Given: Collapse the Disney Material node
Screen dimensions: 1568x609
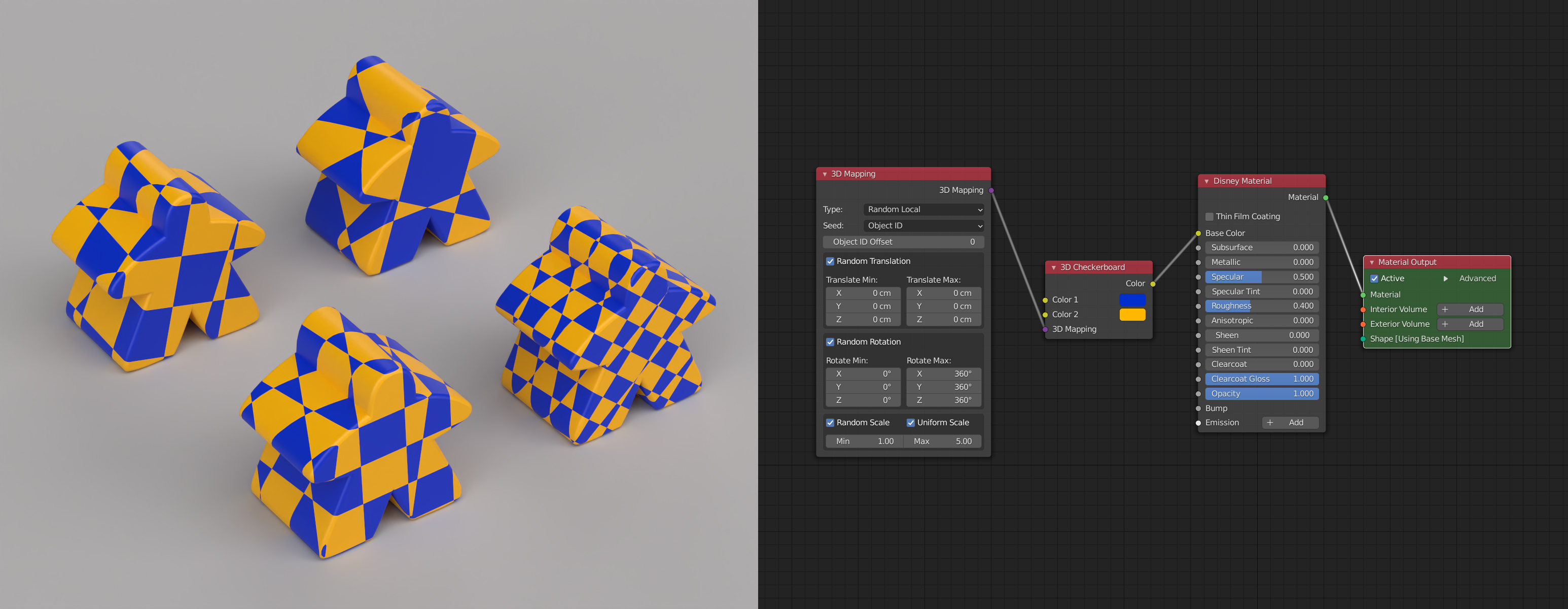Looking at the screenshot, I should pyautogui.click(x=1206, y=182).
